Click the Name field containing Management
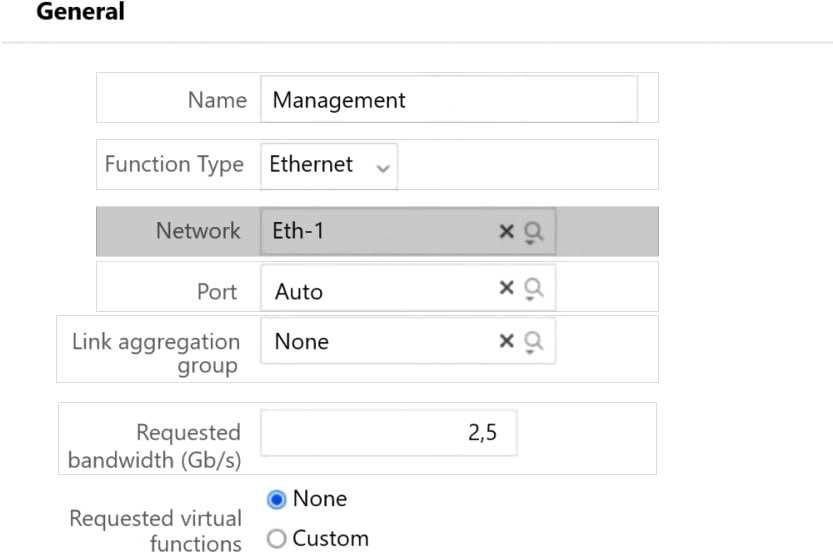Viewport: 833px width, 558px height. pyautogui.click(x=449, y=99)
